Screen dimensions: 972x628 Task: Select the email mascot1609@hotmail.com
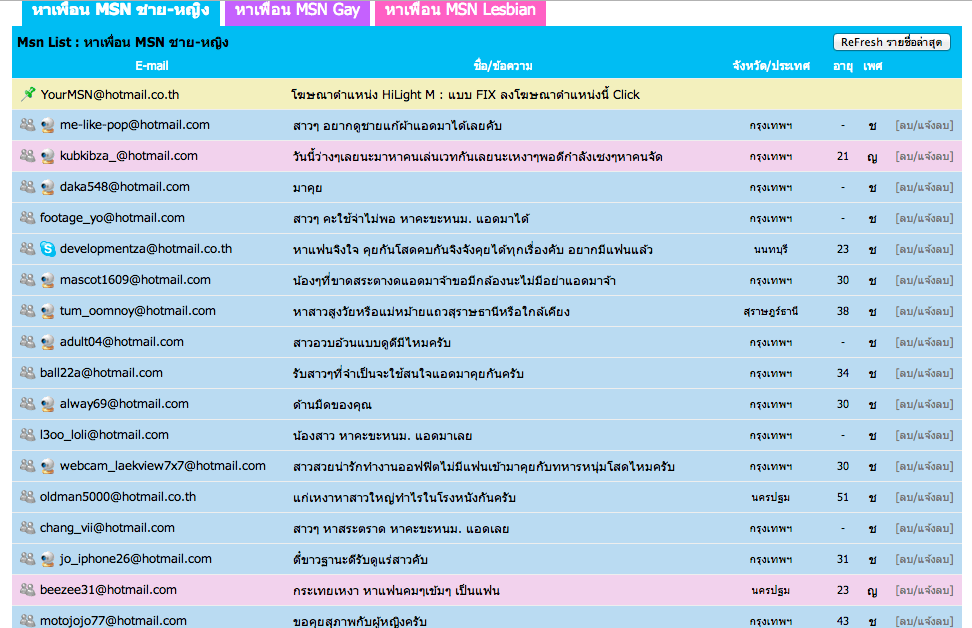[135, 280]
